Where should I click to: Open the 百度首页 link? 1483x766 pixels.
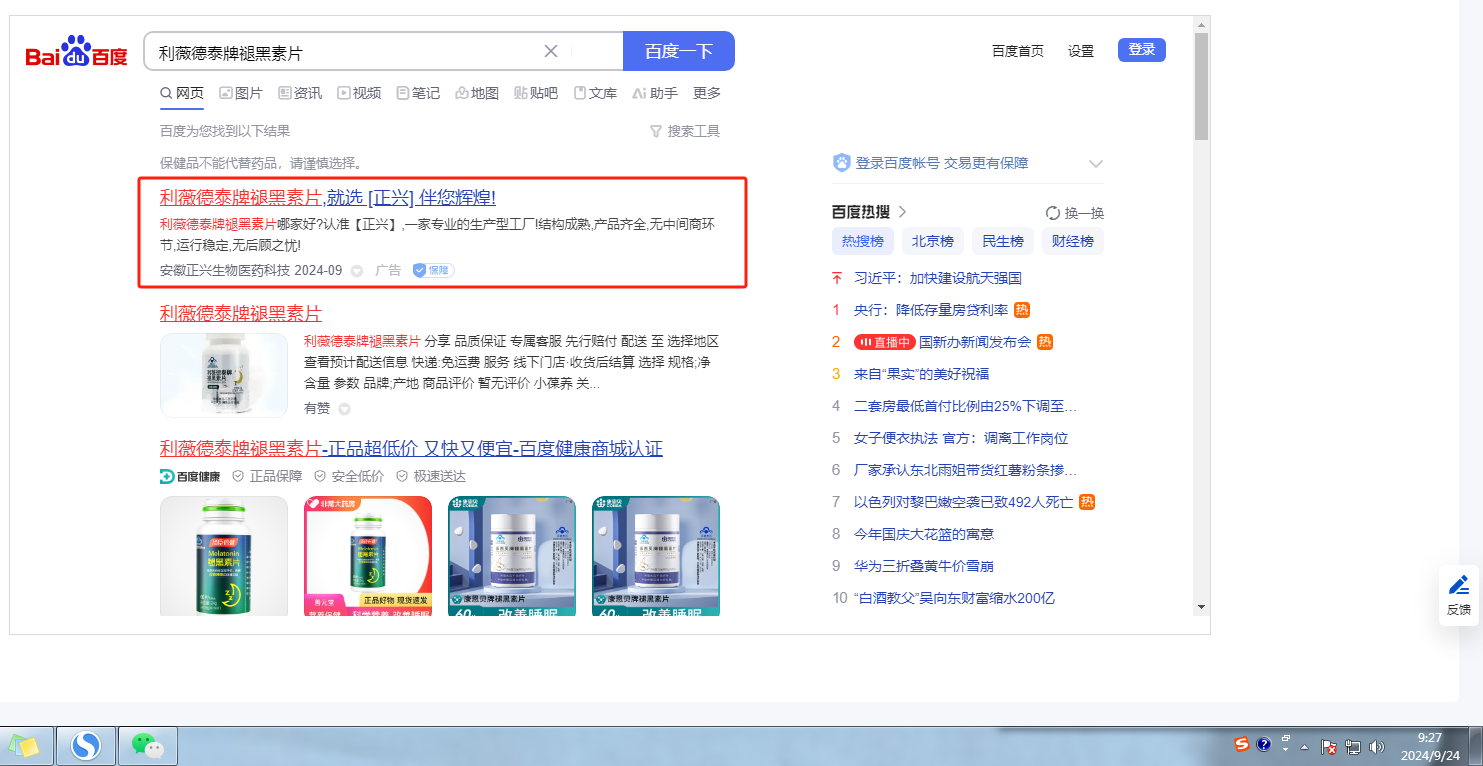point(1018,51)
